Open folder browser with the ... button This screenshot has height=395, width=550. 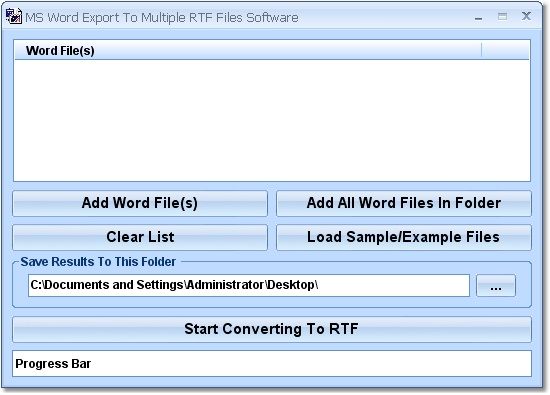pos(496,286)
